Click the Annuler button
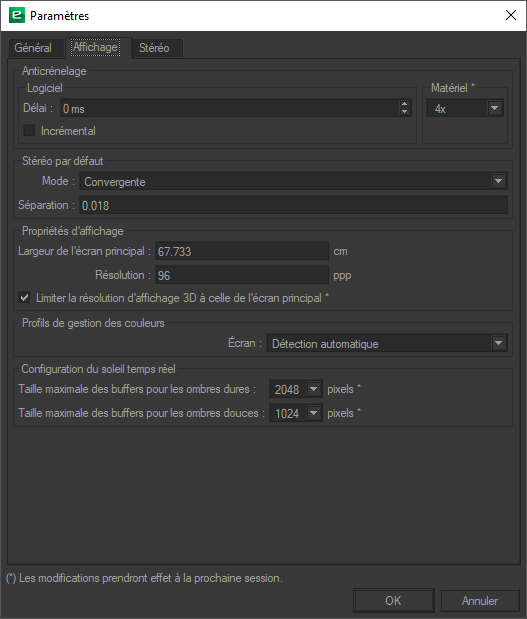 pos(480,601)
